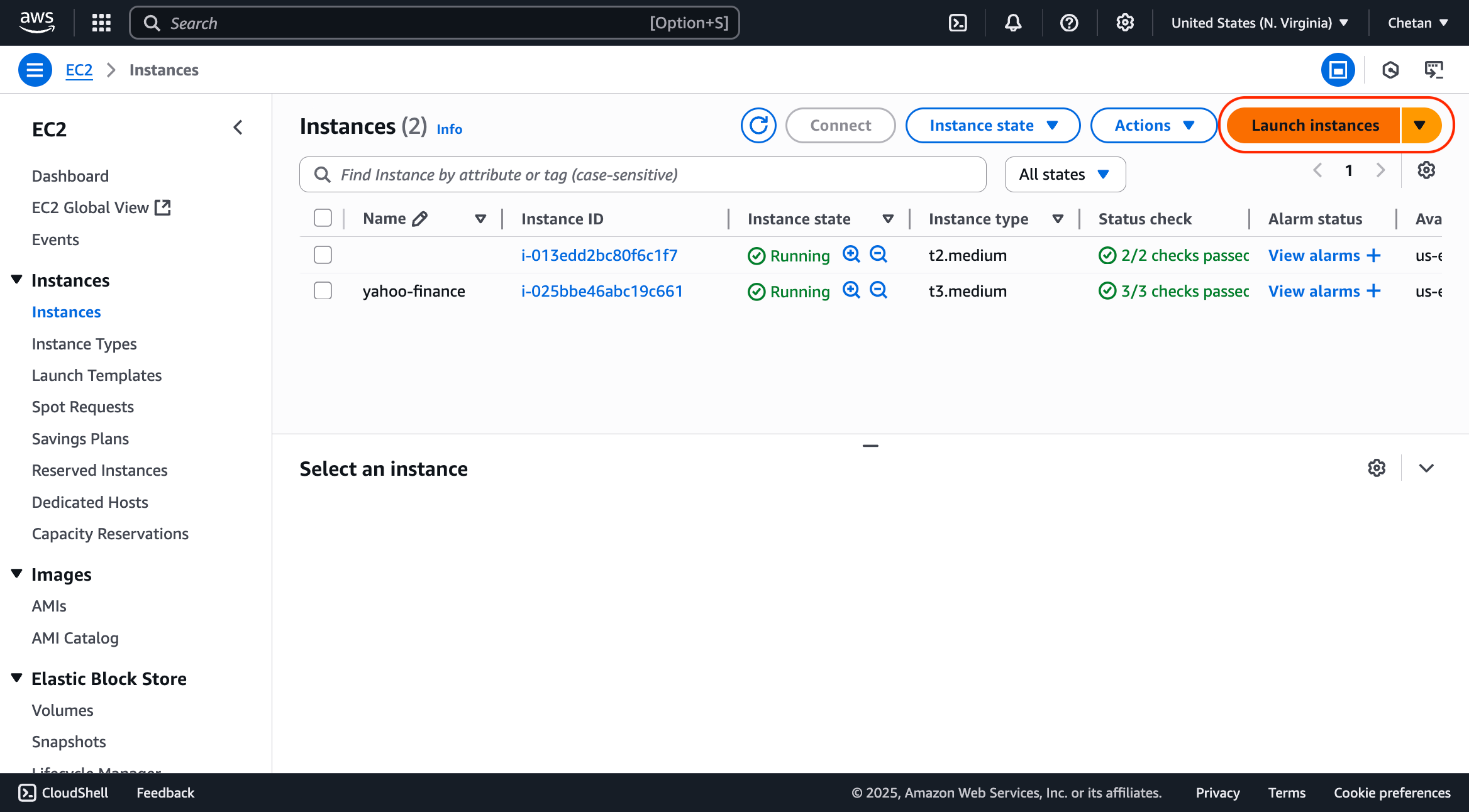The width and height of the screenshot is (1469, 812).
Task: Open the All states filter dropdown
Action: pyautogui.click(x=1065, y=175)
